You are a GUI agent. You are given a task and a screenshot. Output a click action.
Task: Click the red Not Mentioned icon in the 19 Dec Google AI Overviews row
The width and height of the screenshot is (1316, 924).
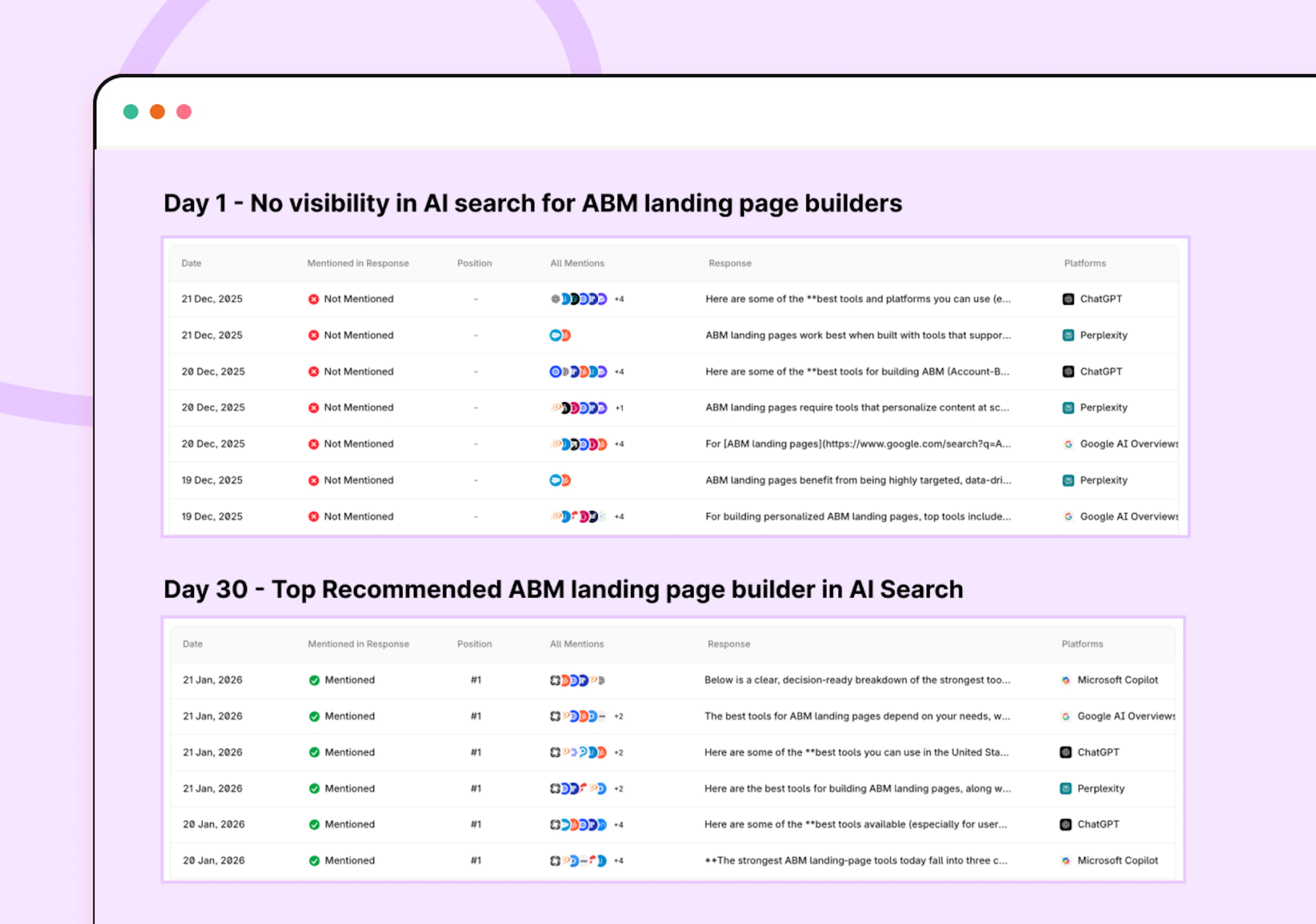click(x=314, y=516)
